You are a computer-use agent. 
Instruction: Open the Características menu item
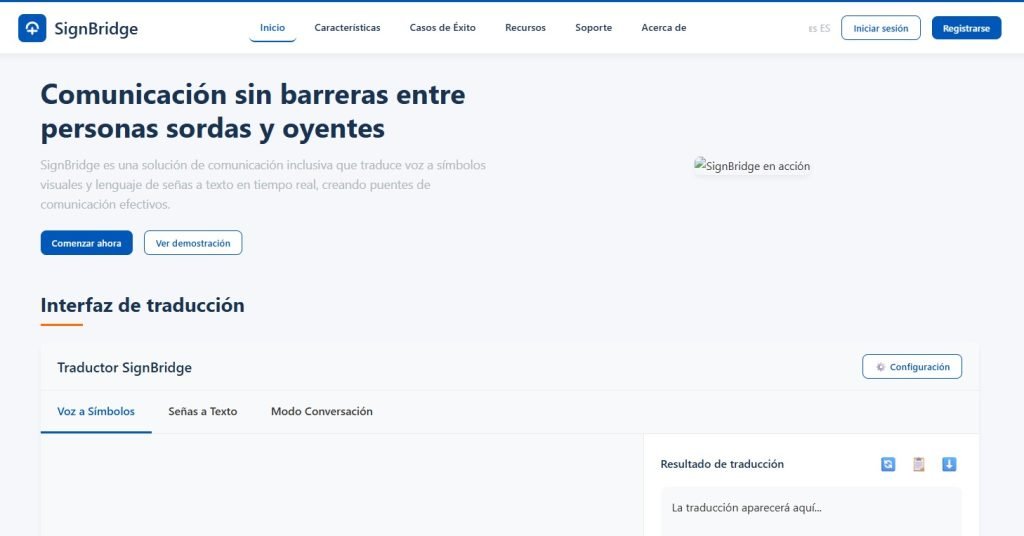coord(347,28)
